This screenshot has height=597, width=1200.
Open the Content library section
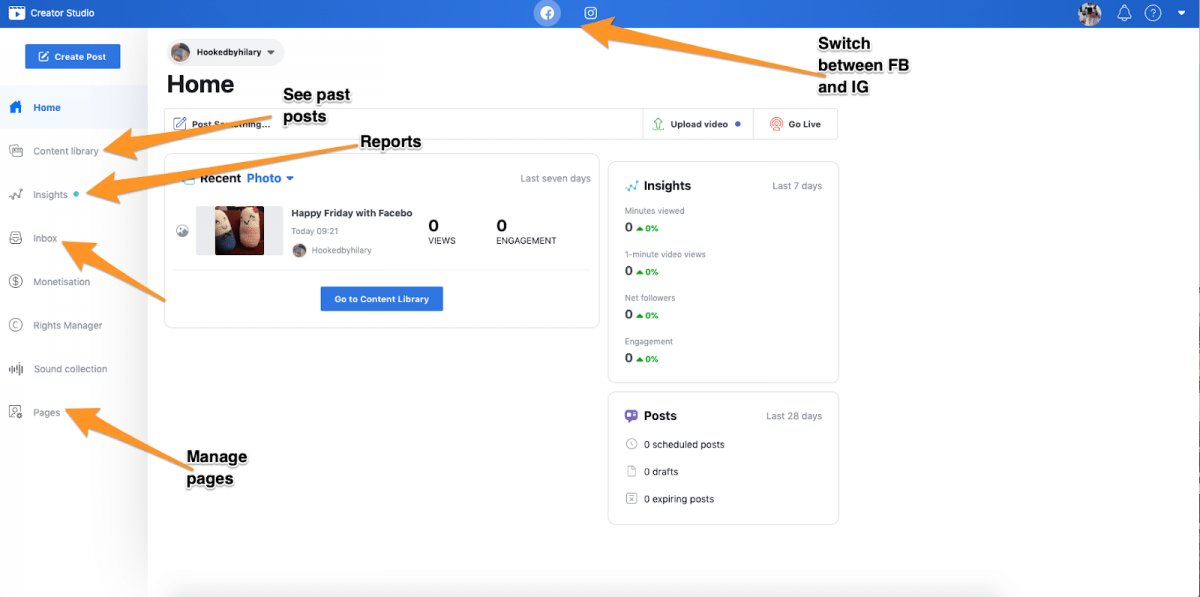64,150
